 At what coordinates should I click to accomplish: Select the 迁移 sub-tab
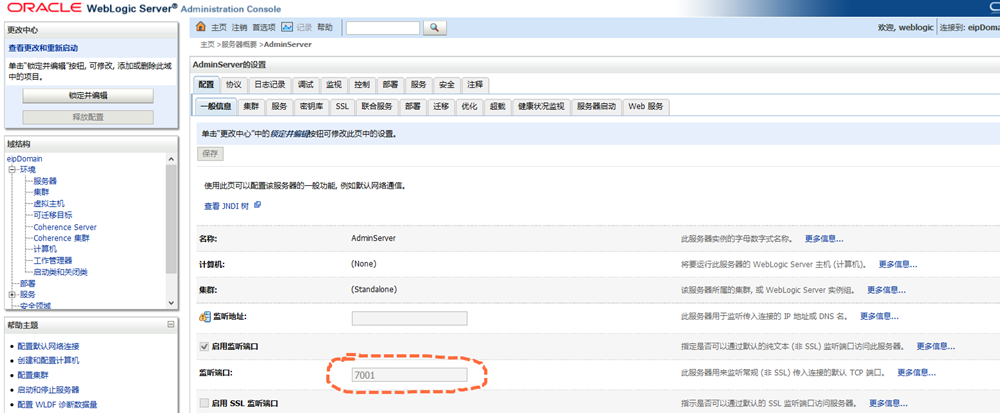[x=441, y=106]
